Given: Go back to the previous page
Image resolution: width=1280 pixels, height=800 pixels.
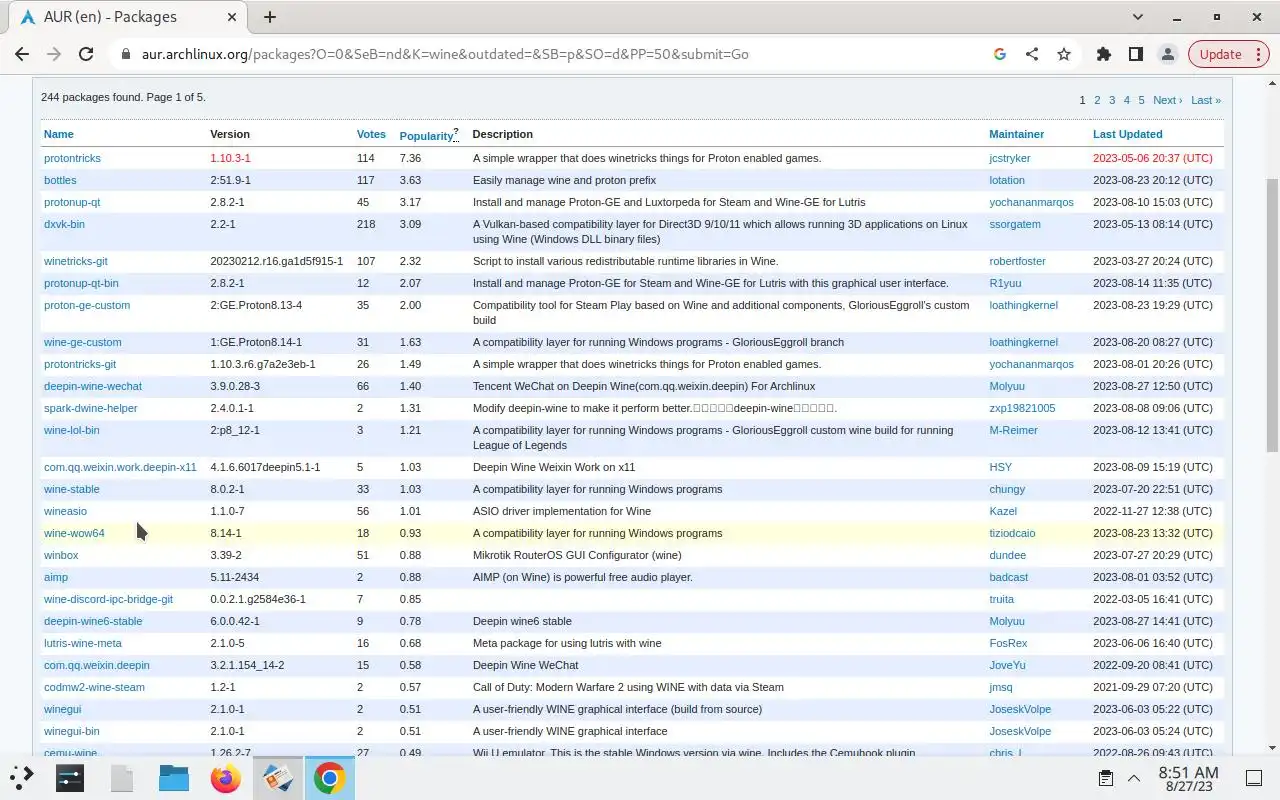Looking at the screenshot, I should tap(22, 54).
